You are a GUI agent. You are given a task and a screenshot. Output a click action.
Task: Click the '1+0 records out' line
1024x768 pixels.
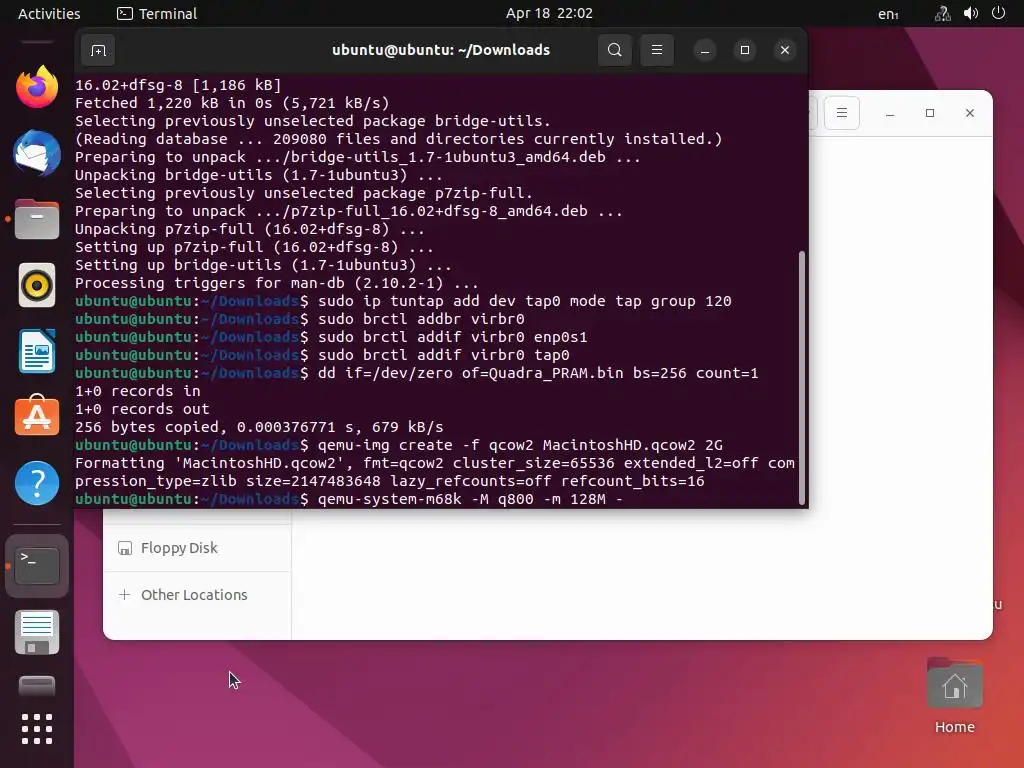click(x=142, y=409)
